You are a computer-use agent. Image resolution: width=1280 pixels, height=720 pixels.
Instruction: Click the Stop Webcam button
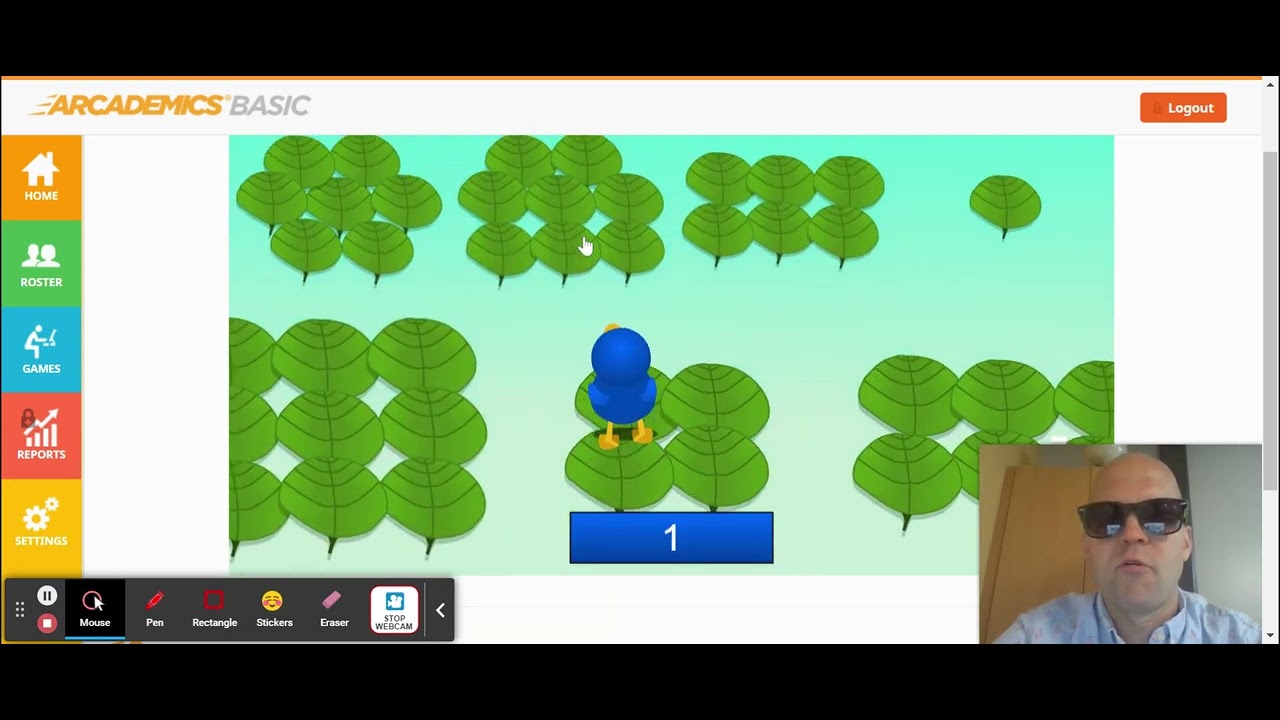click(395, 610)
